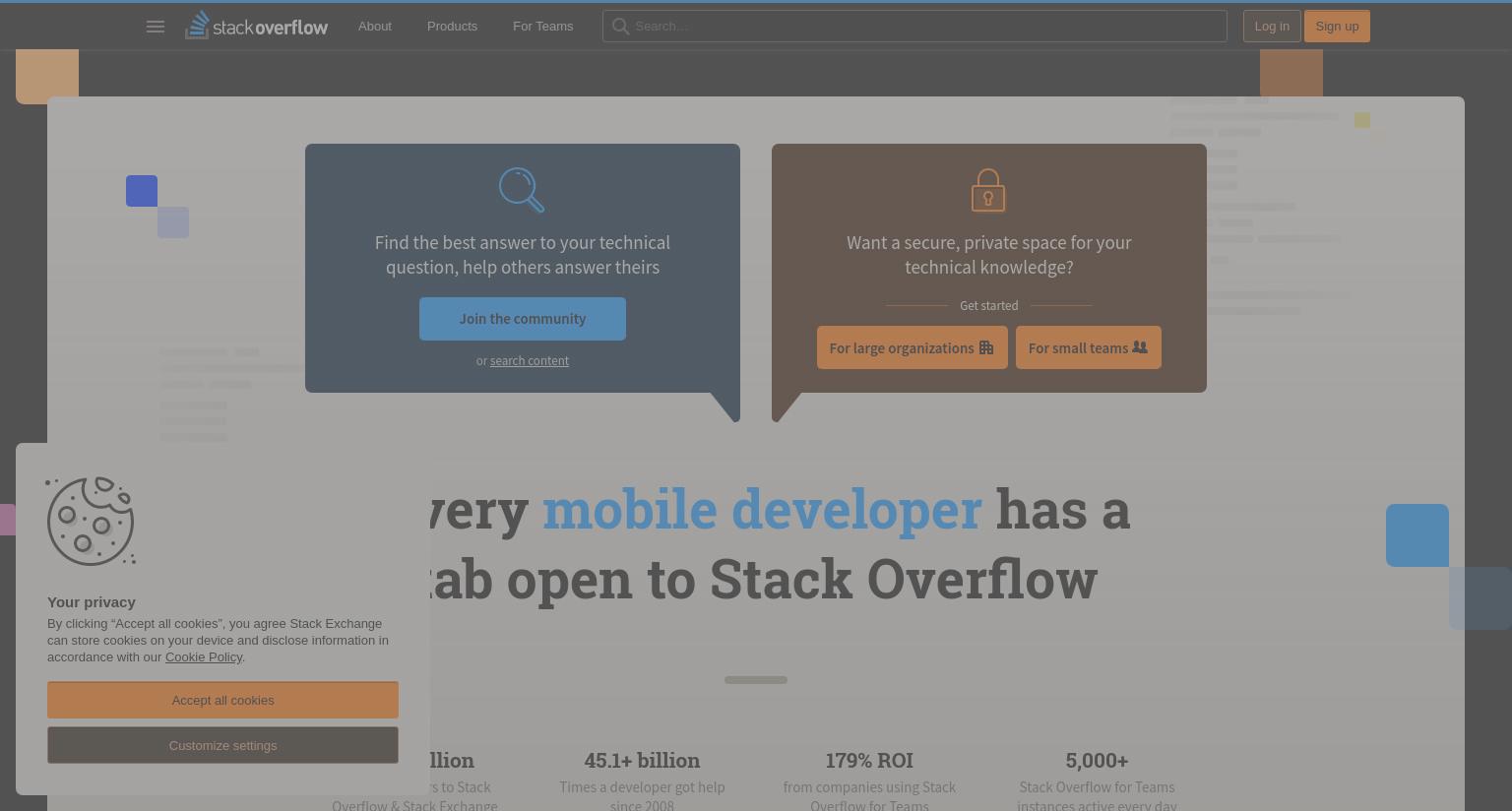Click the '5,000+' statistic
Screen dimensions: 1512x811
(x=1097, y=761)
